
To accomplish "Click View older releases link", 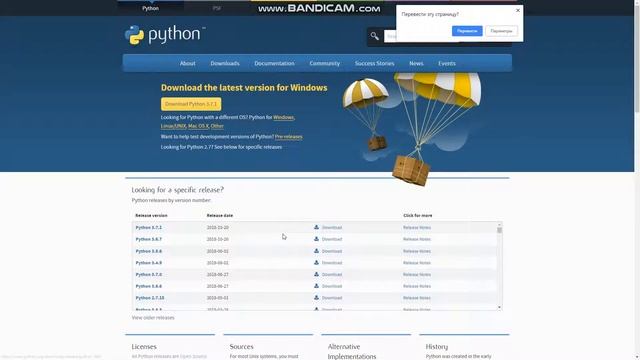I will 153,318.
